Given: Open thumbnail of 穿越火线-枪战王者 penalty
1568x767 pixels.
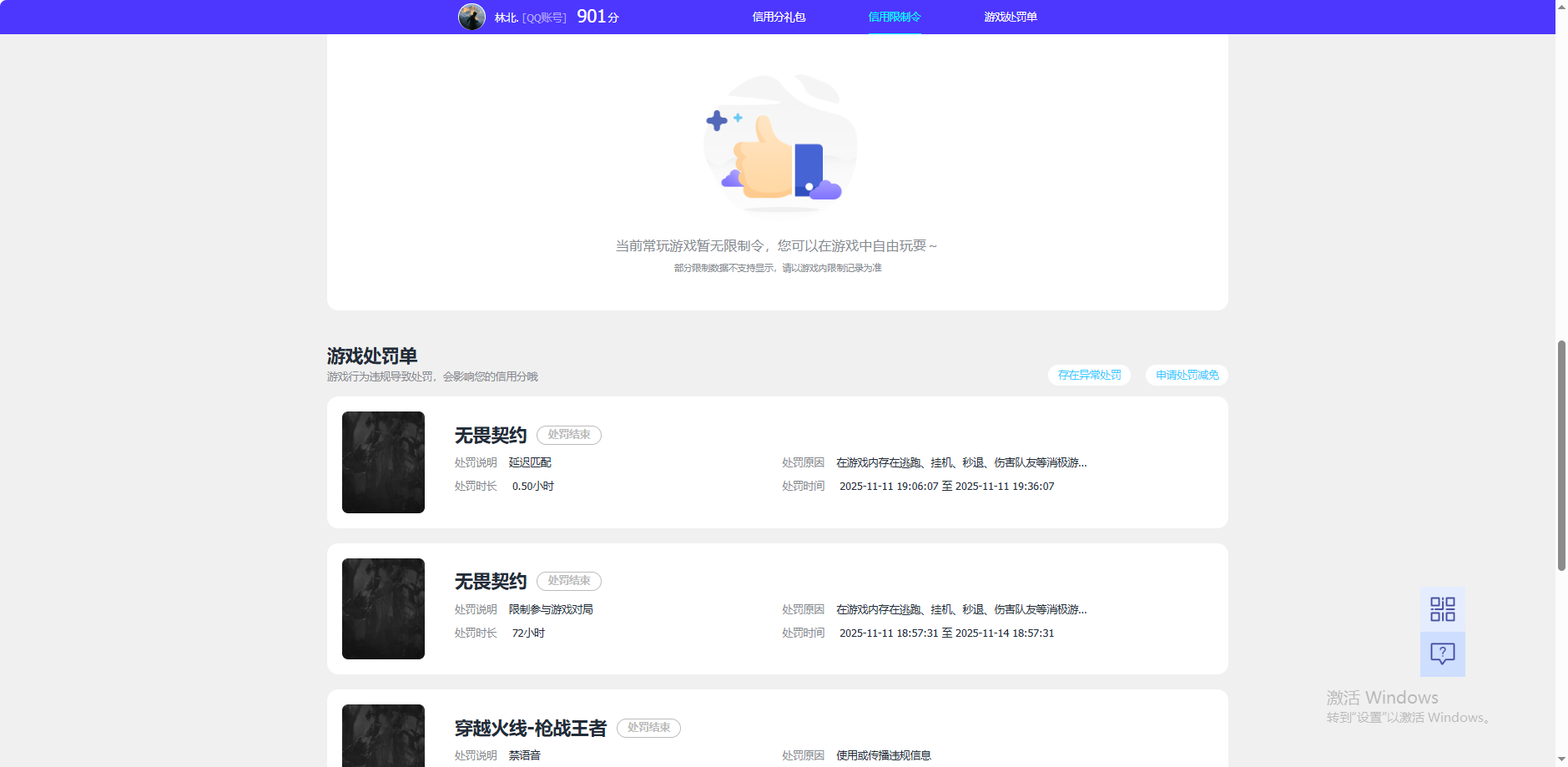Looking at the screenshot, I should [383, 735].
